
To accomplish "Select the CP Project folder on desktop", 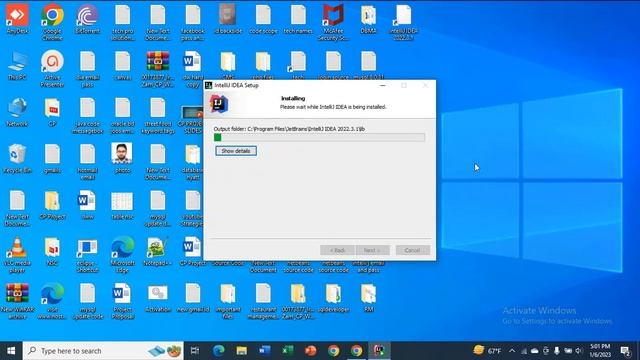I will pyautogui.click(x=52, y=205).
